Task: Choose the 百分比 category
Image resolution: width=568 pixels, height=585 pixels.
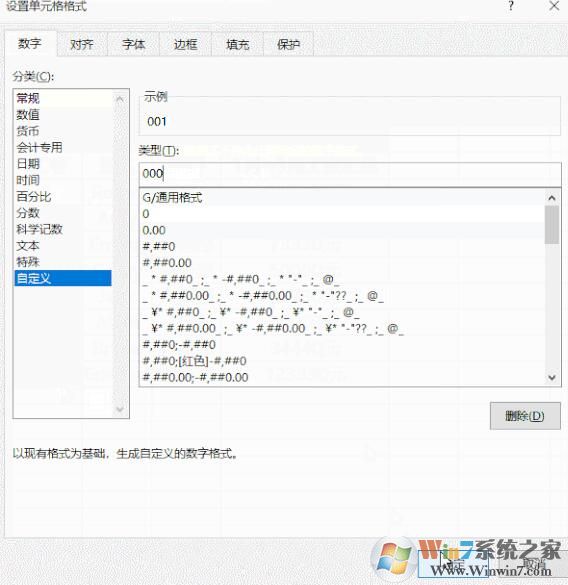Action: point(63,197)
